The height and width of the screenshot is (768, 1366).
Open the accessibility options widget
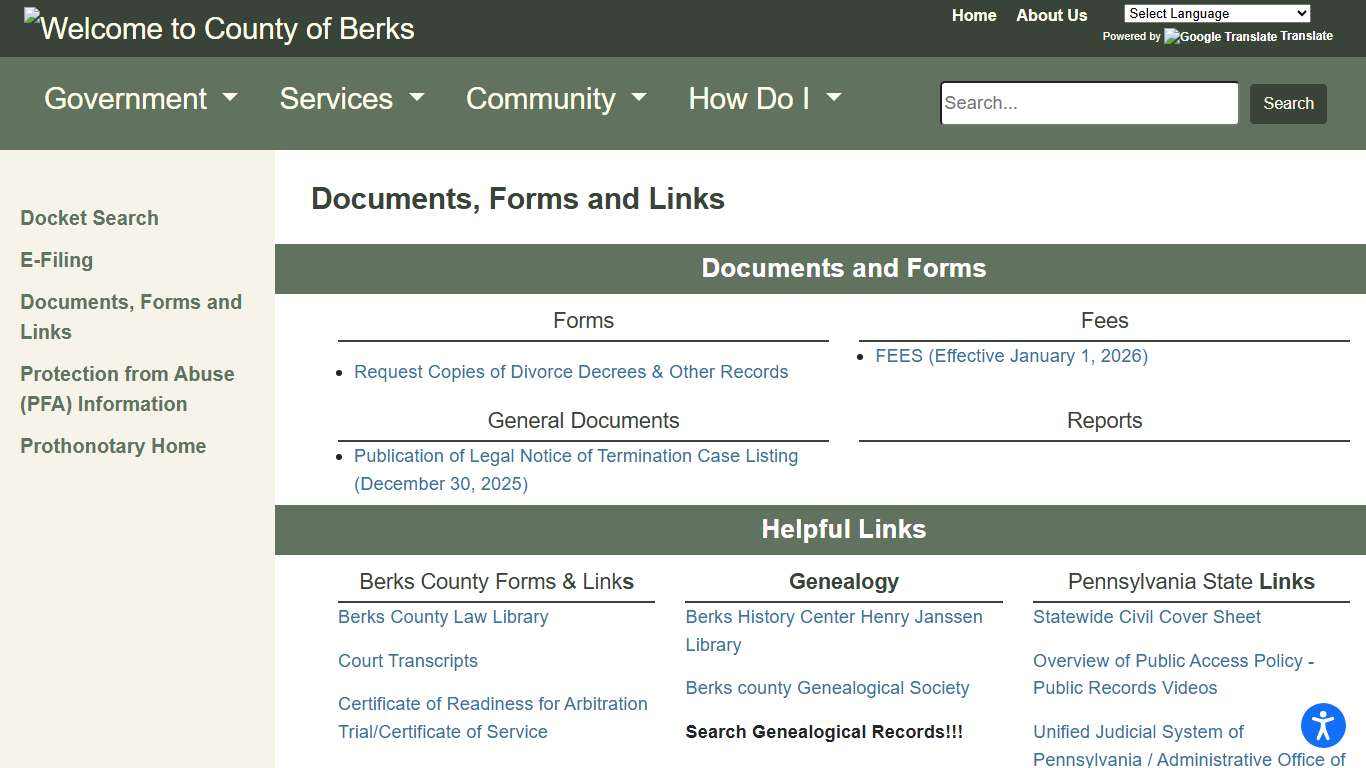(1323, 726)
